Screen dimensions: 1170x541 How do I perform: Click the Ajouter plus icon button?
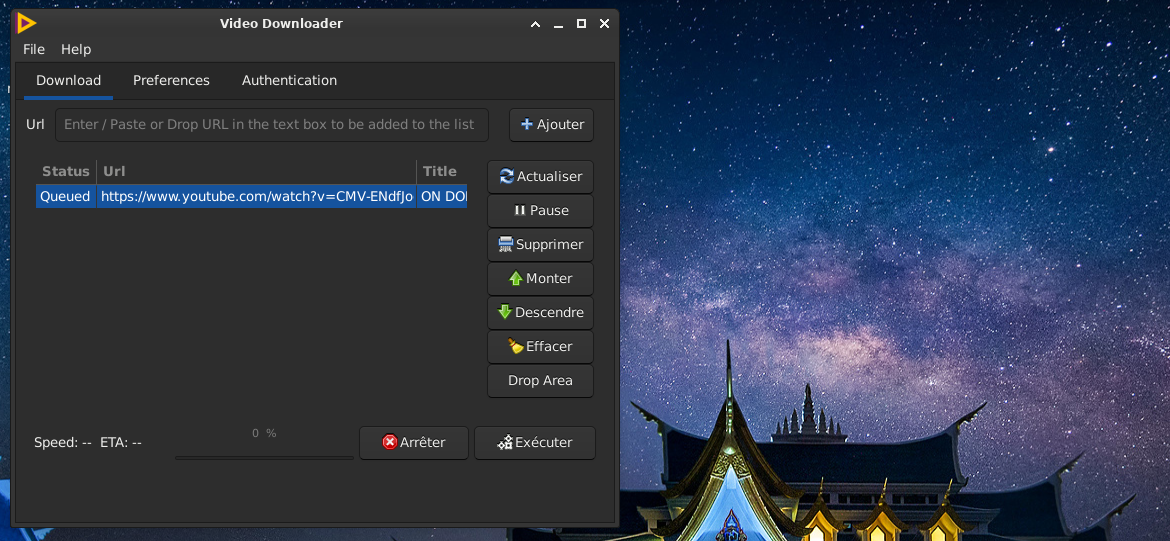click(552, 125)
